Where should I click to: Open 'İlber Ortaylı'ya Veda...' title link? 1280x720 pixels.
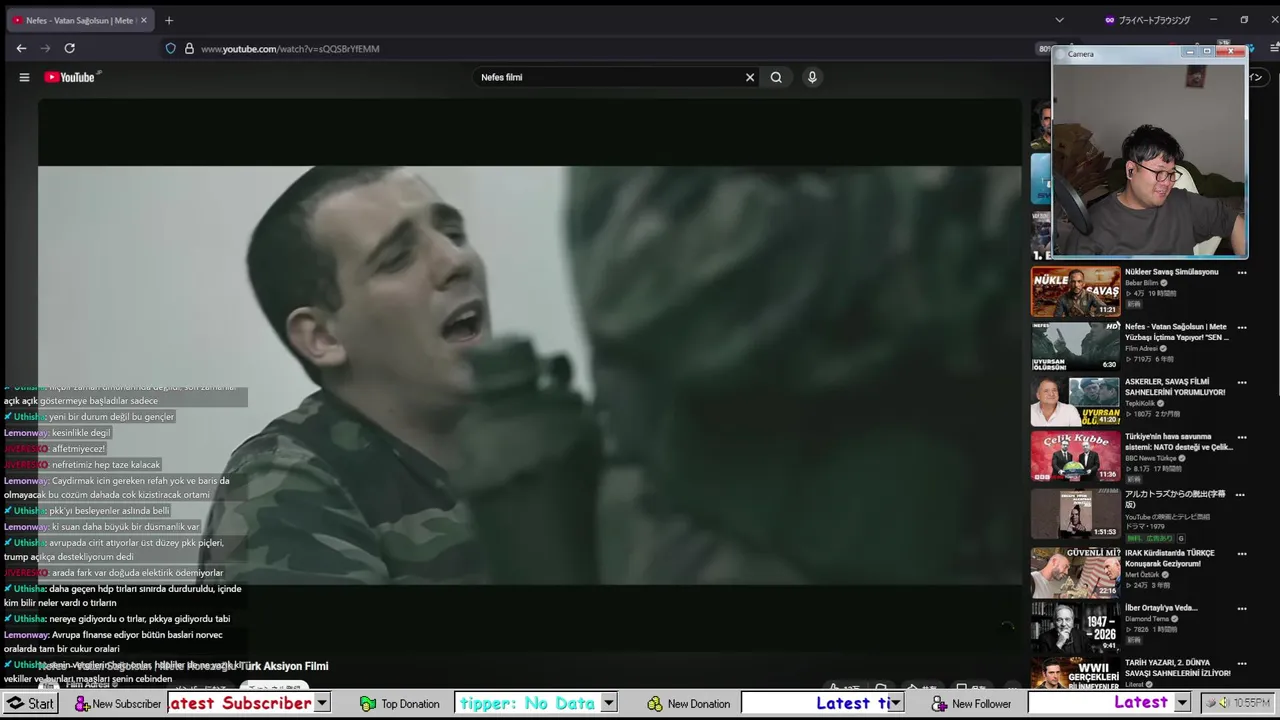1161,608
